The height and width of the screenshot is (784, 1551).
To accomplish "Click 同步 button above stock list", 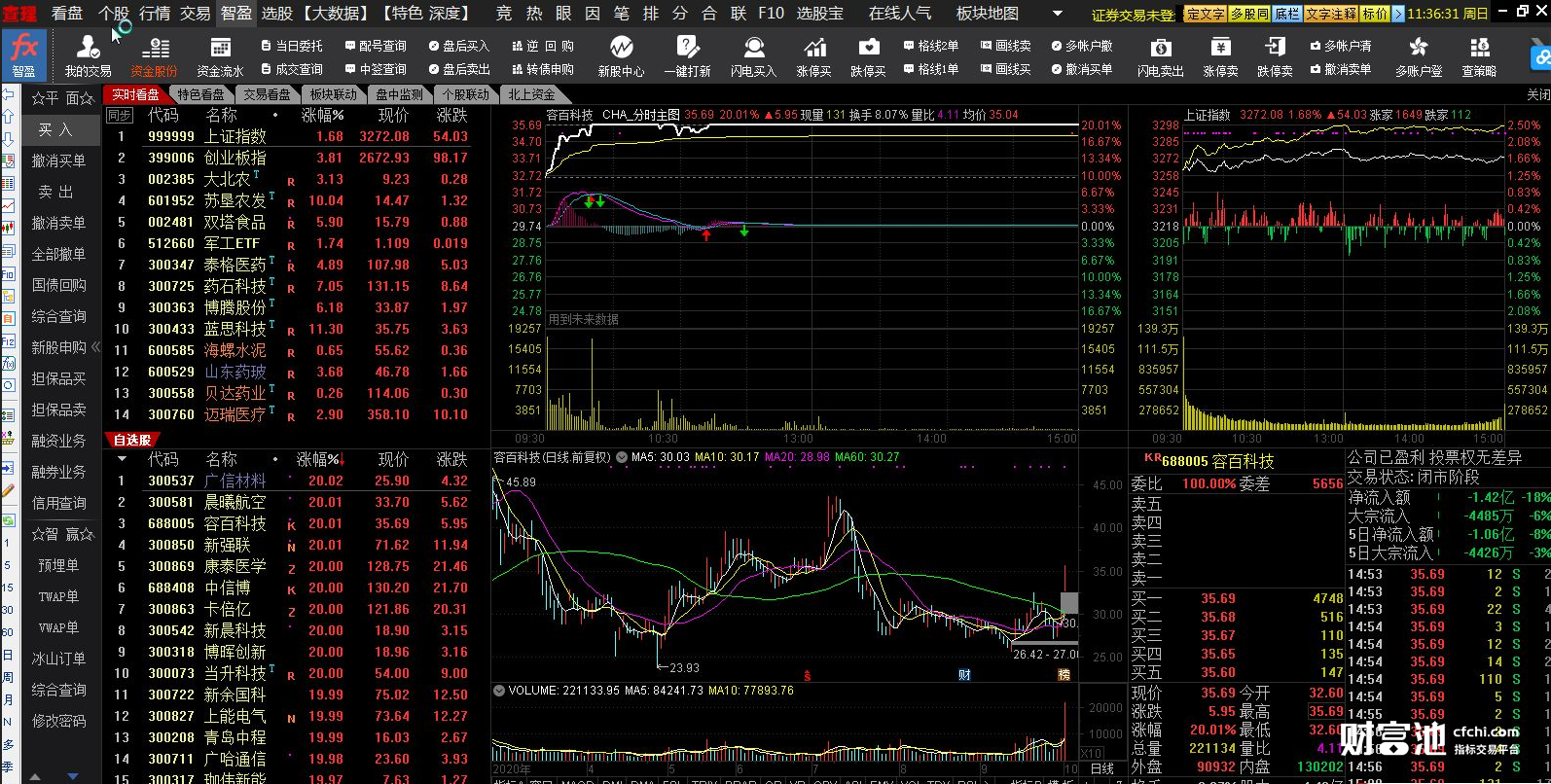I will pyautogui.click(x=120, y=115).
